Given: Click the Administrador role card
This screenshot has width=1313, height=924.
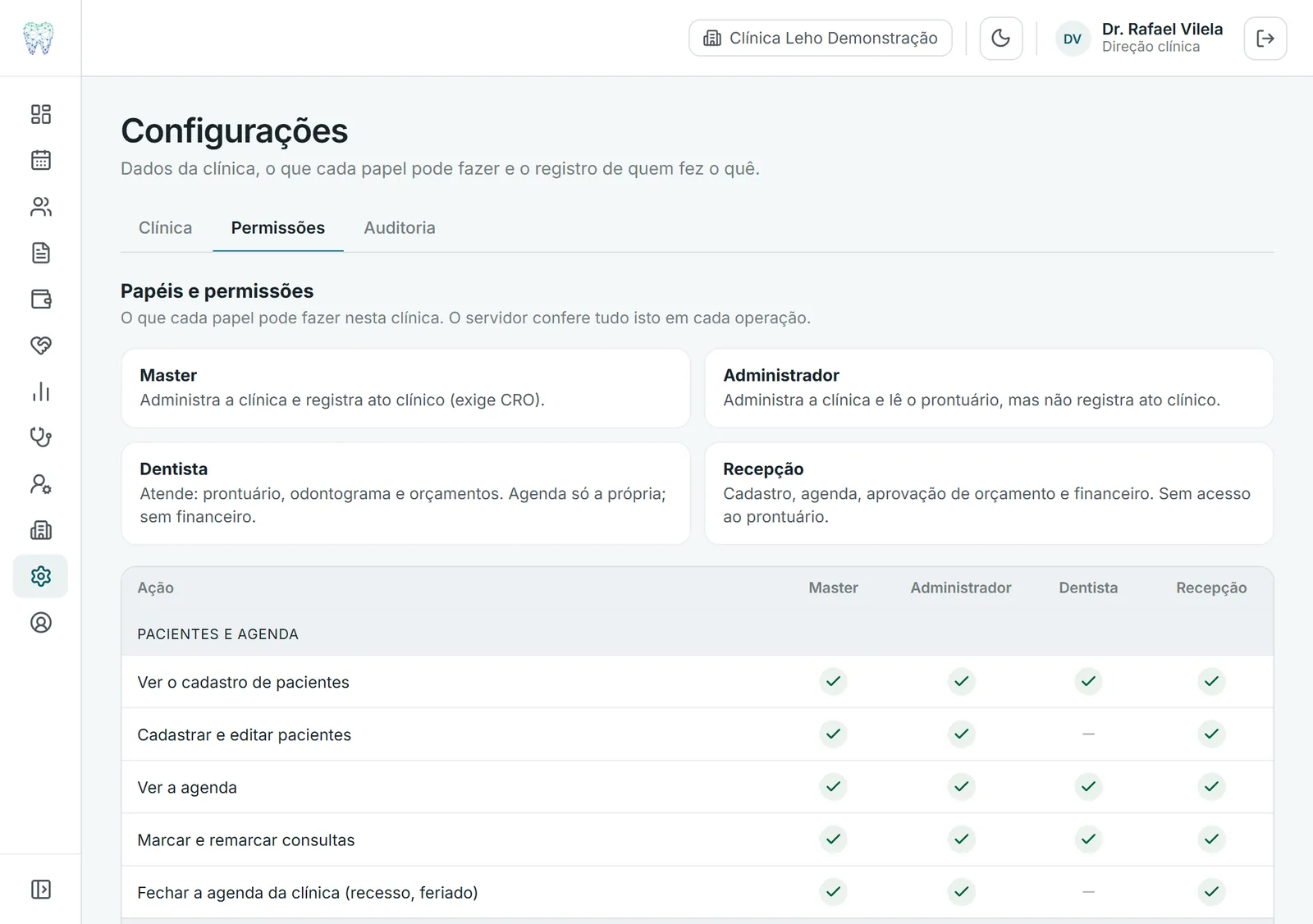Looking at the screenshot, I should click(x=989, y=388).
